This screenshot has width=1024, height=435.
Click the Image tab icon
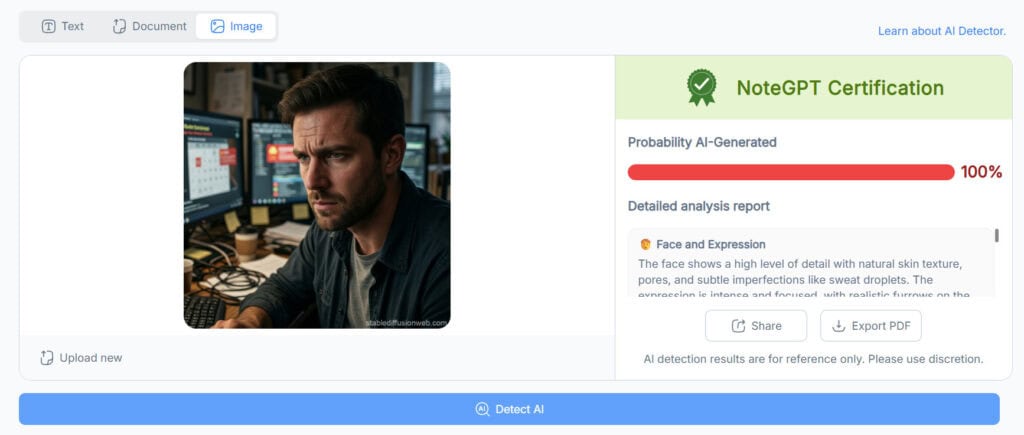point(217,26)
